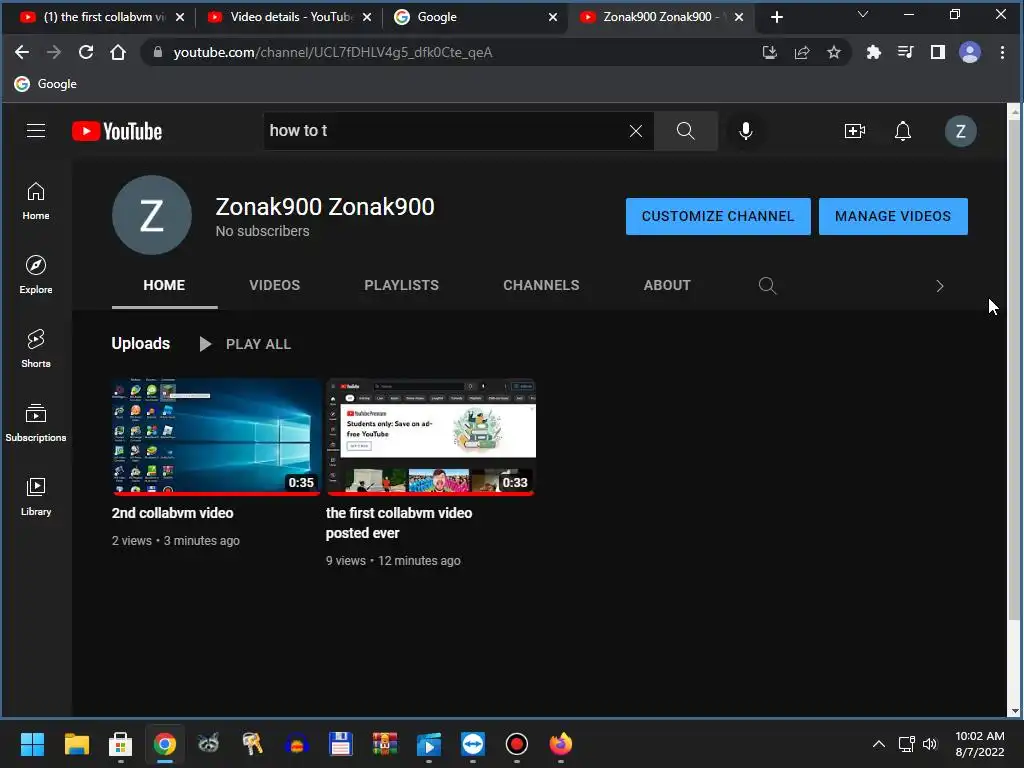This screenshot has height=768, width=1024.
Task: Select the channel HOME tab
Action: pyautogui.click(x=164, y=285)
